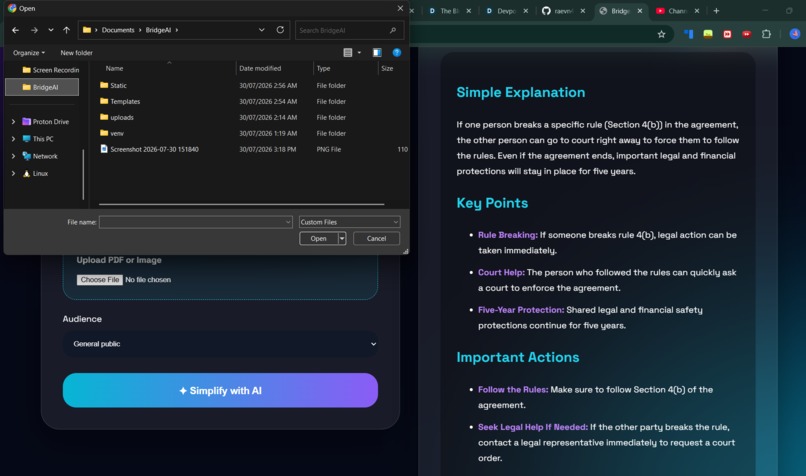Close the YouTube Chann tab
This screenshot has width=806, height=476.
(x=697, y=11)
